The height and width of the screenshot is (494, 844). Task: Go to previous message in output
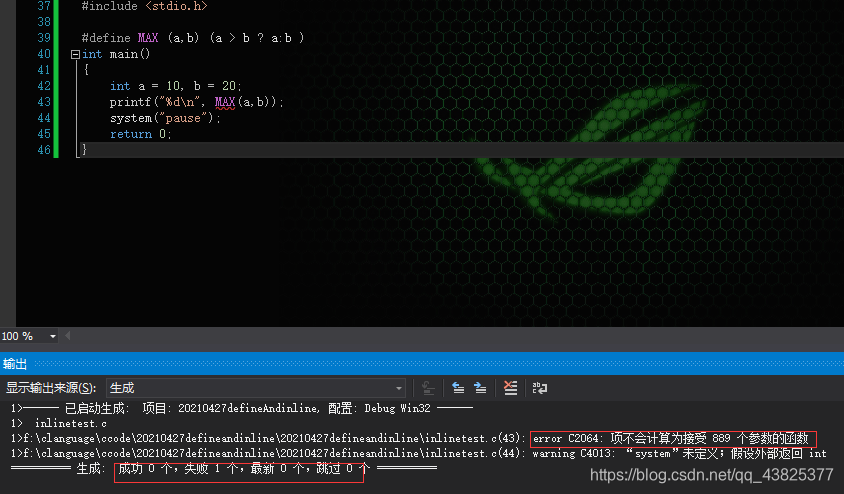[x=458, y=388]
